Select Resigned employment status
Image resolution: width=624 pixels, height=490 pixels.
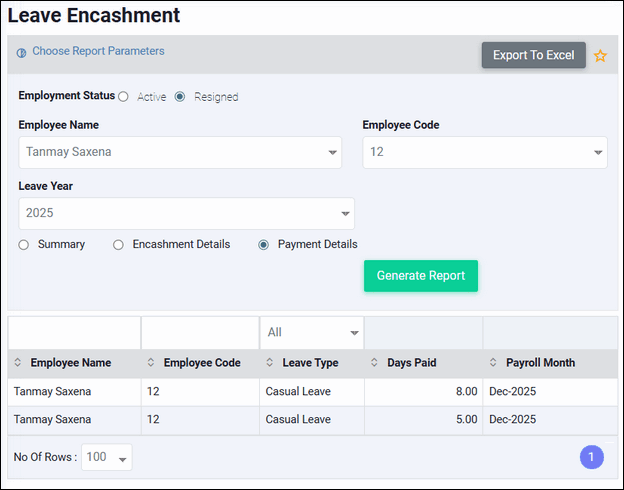(x=180, y=97)
